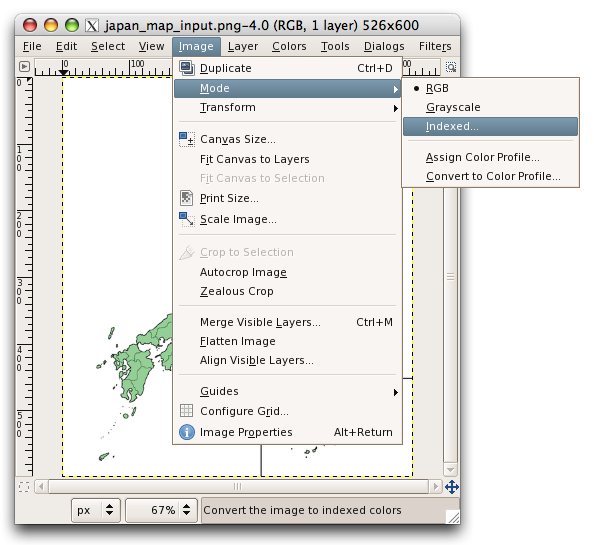
Task: Open the Filters menu
Action: pyautogui.click(x=435, y=46)
